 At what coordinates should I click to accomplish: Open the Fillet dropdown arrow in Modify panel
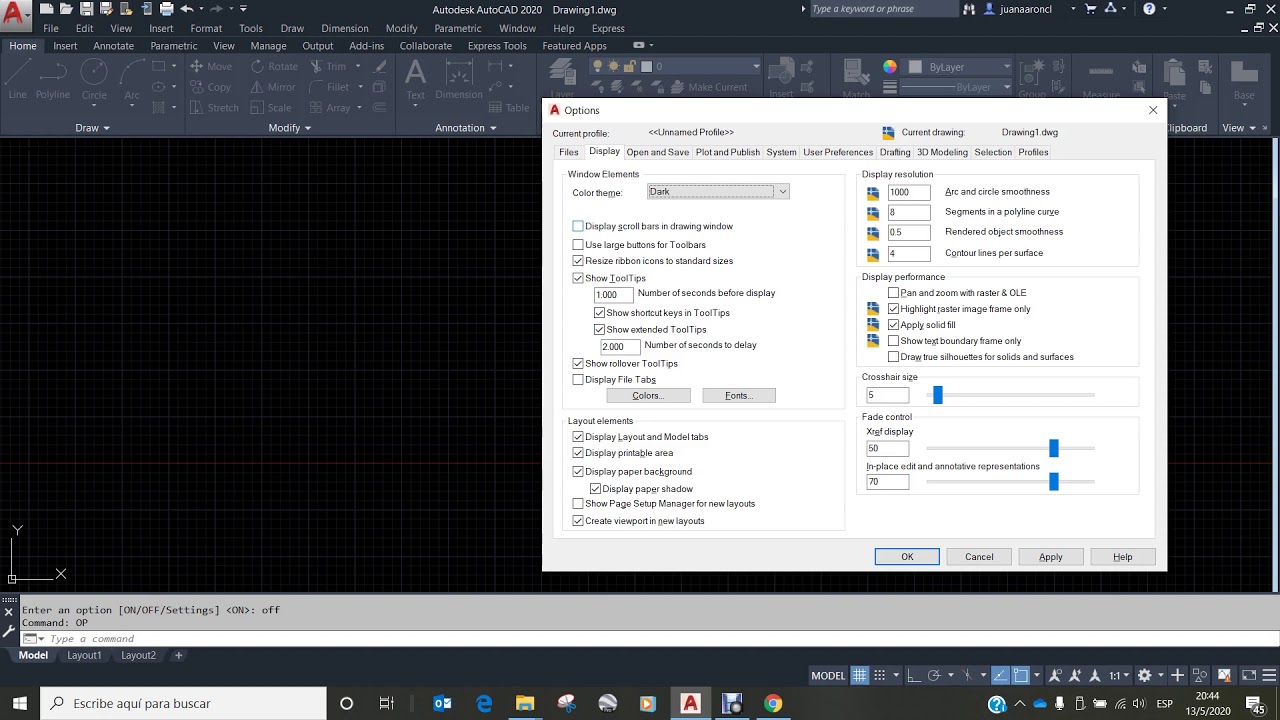click(361, 87)
